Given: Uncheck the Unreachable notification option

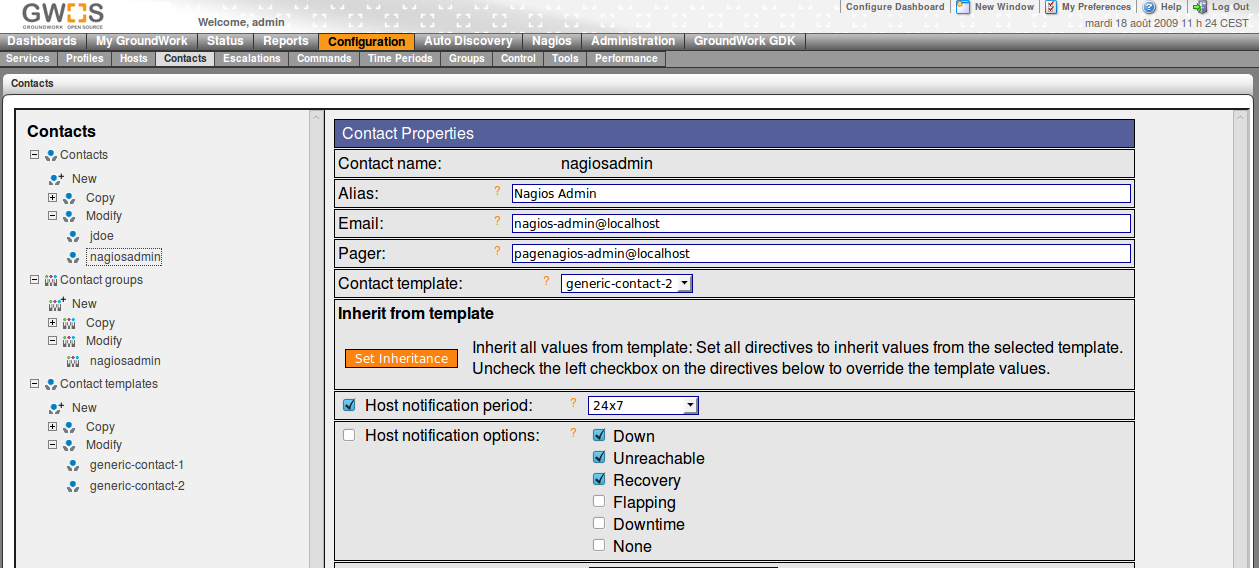Looking at the screenshot, I should click(x=599, y=457).
